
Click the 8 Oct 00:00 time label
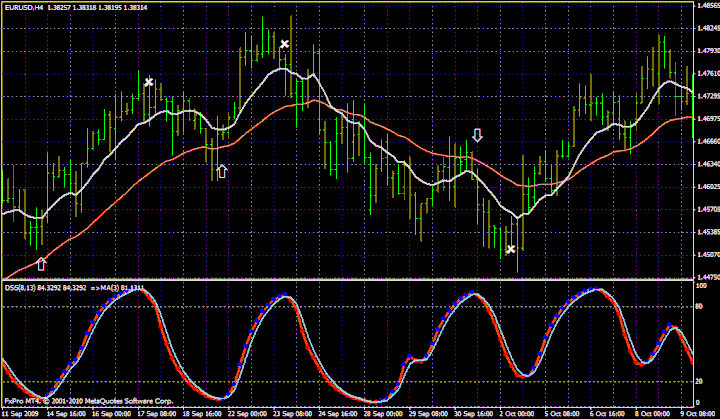(x=652, y=413)
